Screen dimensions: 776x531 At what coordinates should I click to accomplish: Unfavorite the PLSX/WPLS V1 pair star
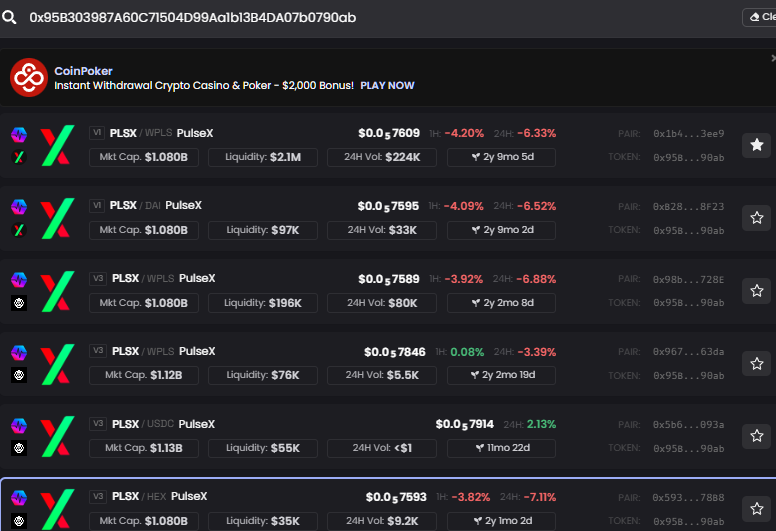757,145
